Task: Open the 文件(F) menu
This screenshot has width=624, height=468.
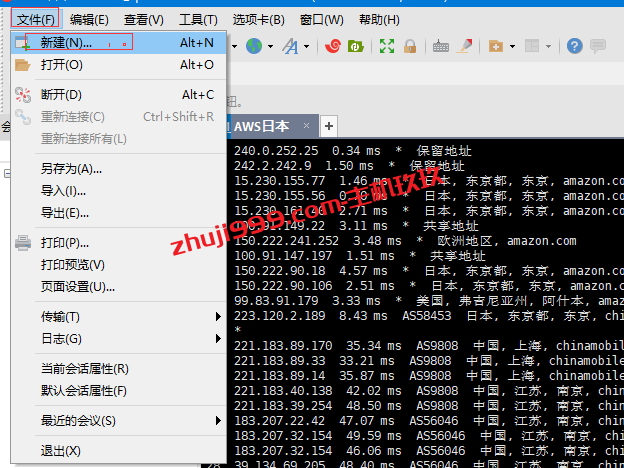Action: click(x=35, y=19)
